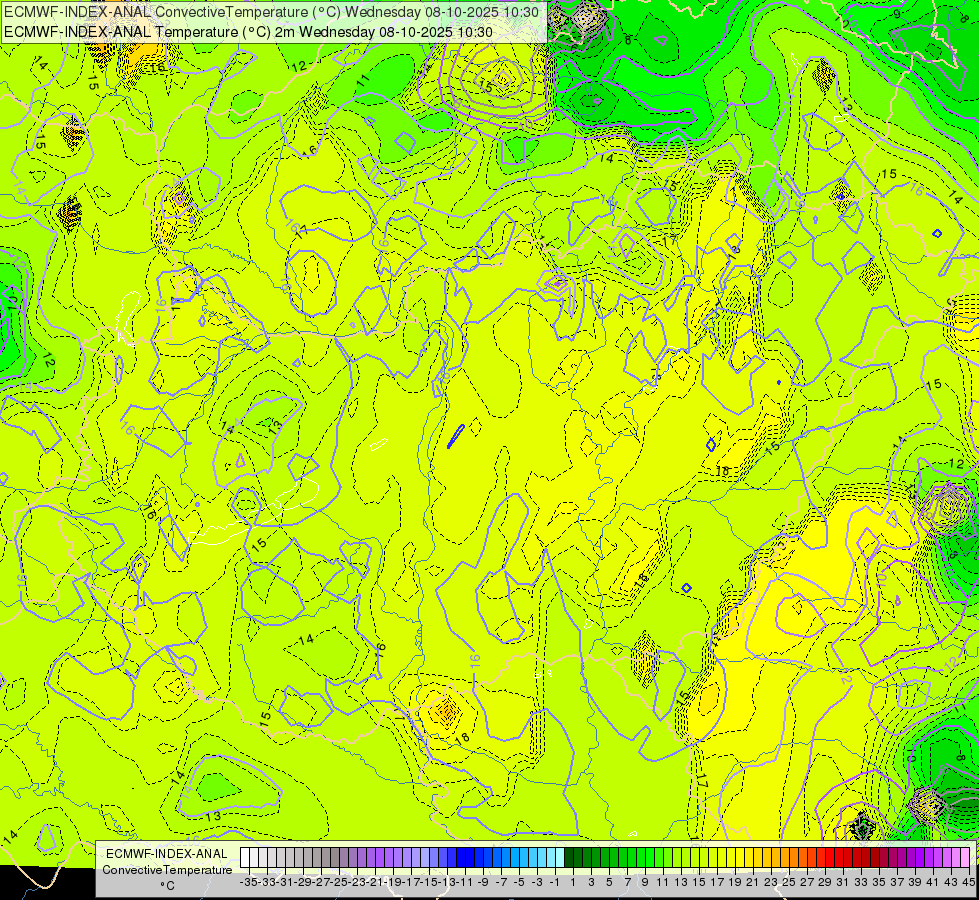This screenshot has height=900, width=979.
Task: Click the °C unit under the legend title
Action: click(x=167, y=886)
